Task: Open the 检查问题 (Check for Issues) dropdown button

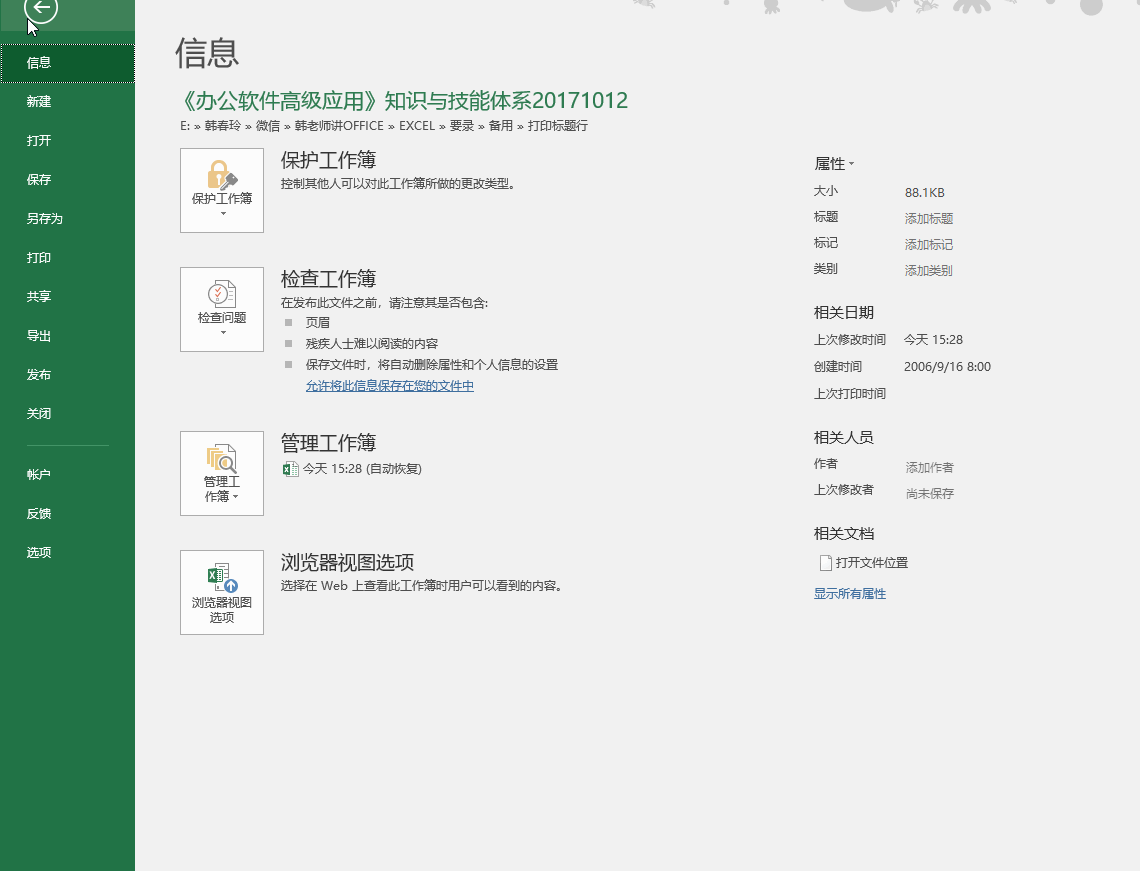Action: [x=222, y=309]
